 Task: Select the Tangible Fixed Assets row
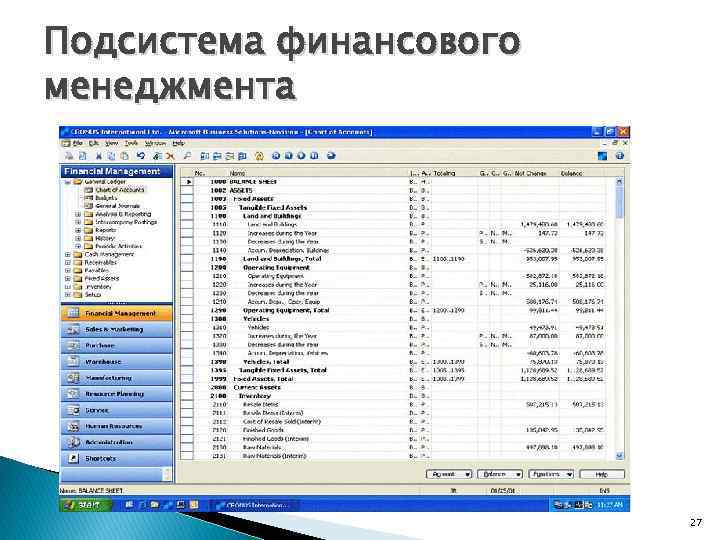(393, 208)
